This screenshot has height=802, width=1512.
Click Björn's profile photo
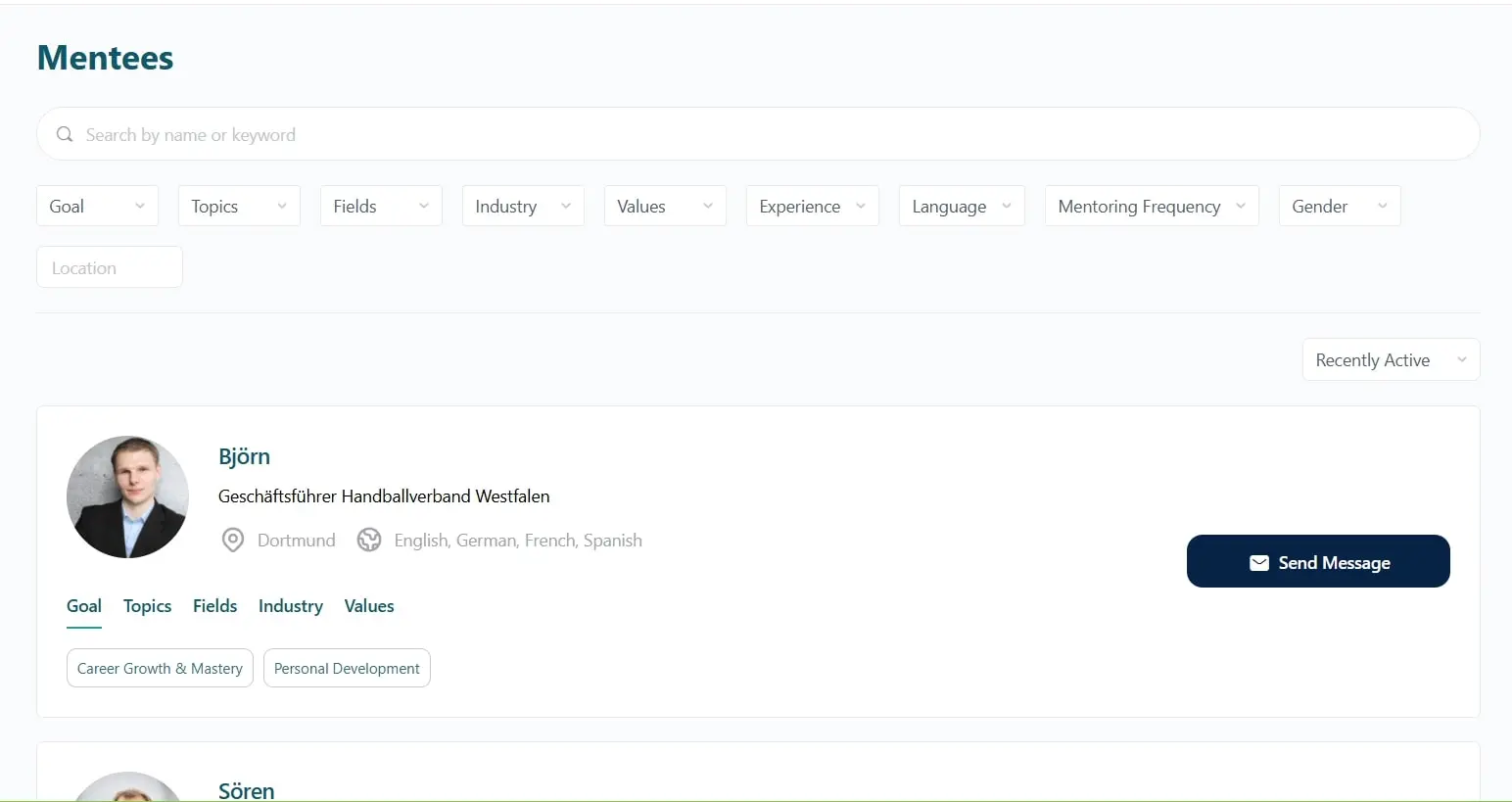click(127, 496)
